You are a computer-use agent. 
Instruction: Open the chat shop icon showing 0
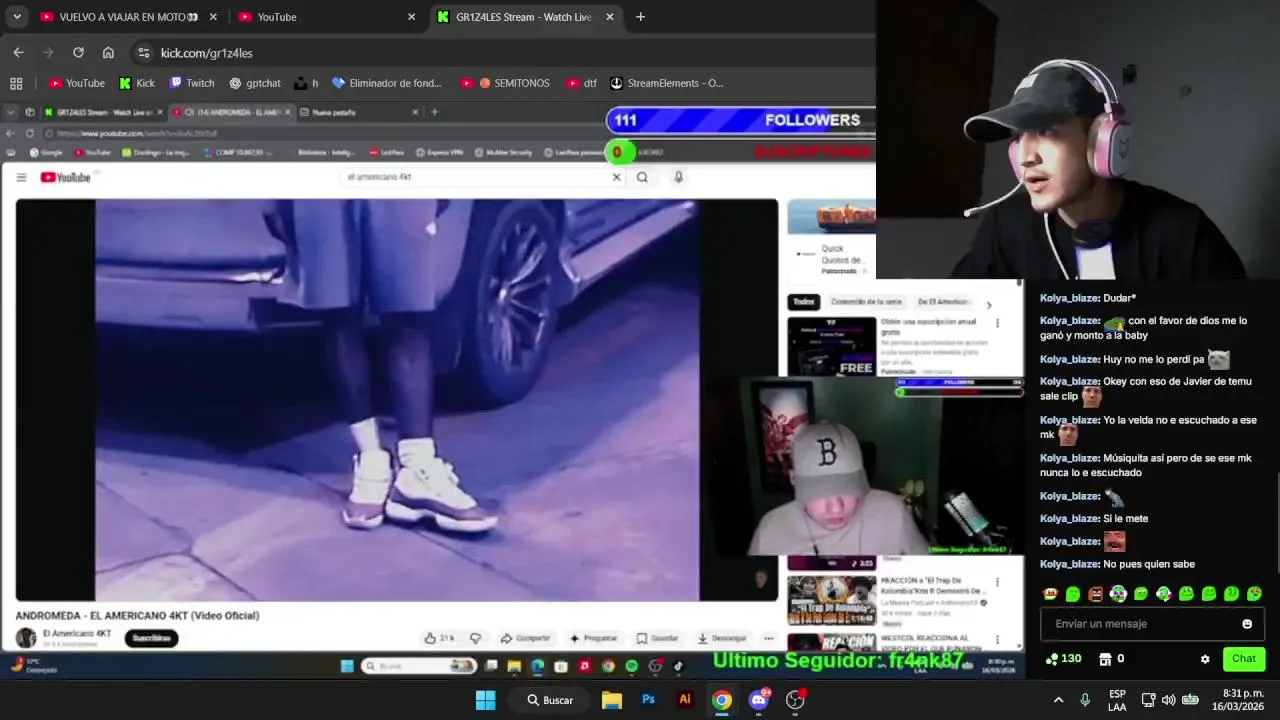click(x=1111, y=659)
